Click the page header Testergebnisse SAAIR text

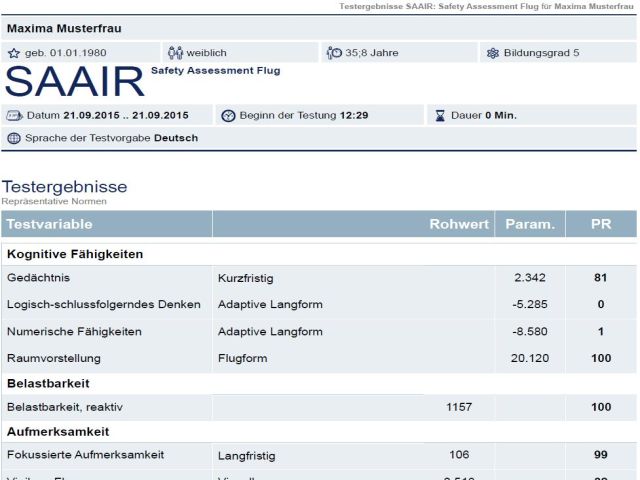(x=486, y=7)
